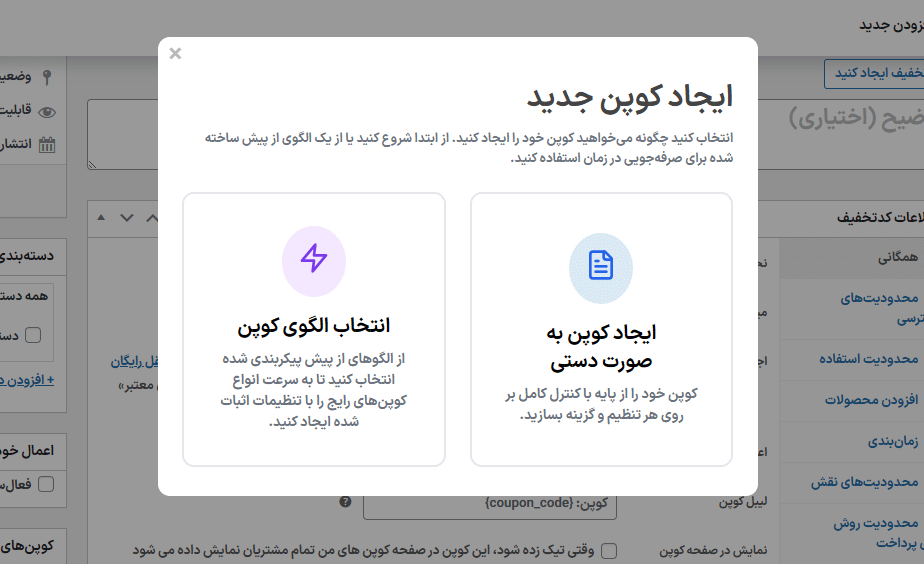Open the 'محدودیت روش پرداخت' tab
The height and width of the screenshot is (564, 924).
pyautogui.click(x=852, y=533)
